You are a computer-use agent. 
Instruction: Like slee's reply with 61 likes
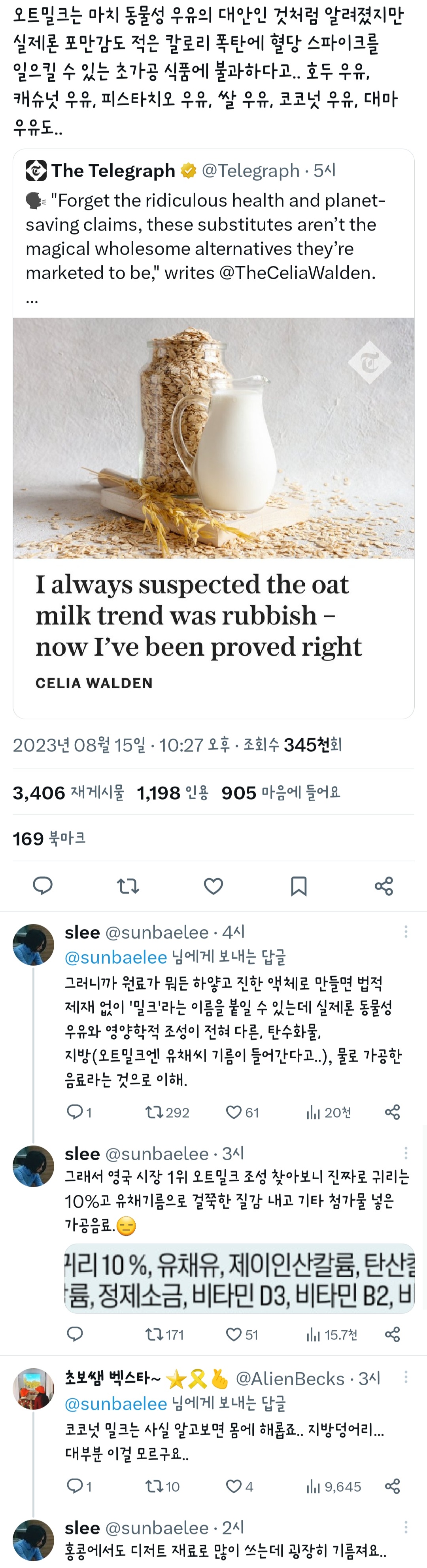[234, 1113]
